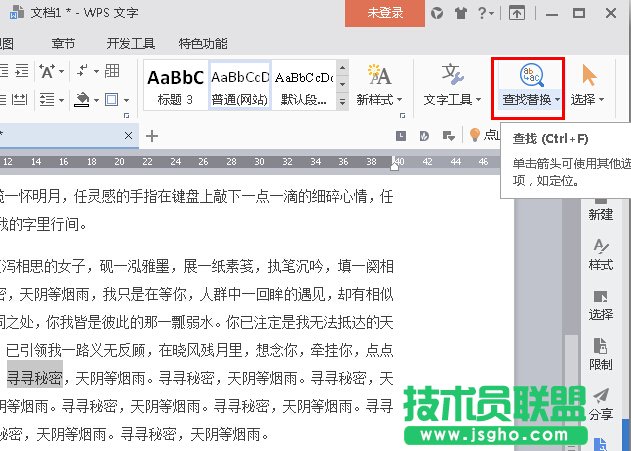Open 限制 restriction panel in sidebar

pyautogui.click(x=600, y=355)
